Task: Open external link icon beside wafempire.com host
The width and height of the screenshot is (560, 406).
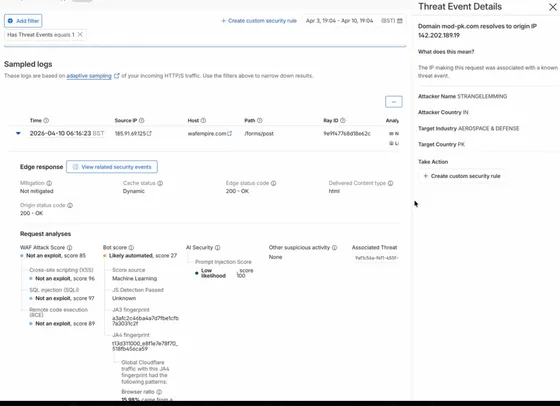Action: pos(230,134)
